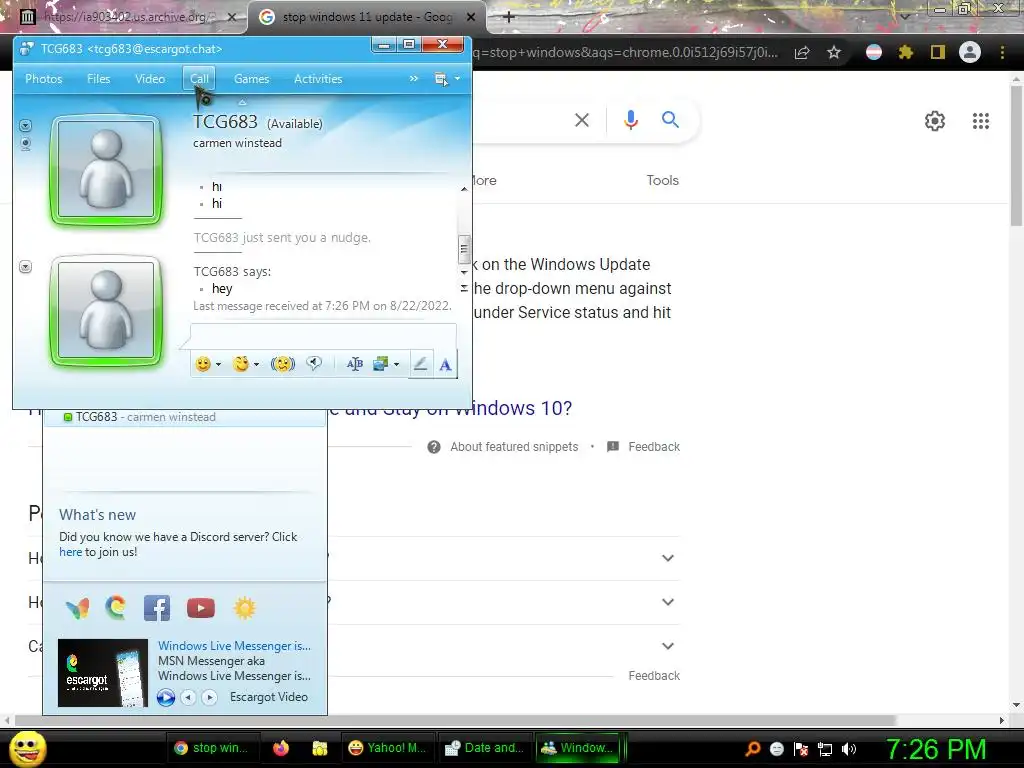Open the Files menu in Messenger chat

point(99,78)
